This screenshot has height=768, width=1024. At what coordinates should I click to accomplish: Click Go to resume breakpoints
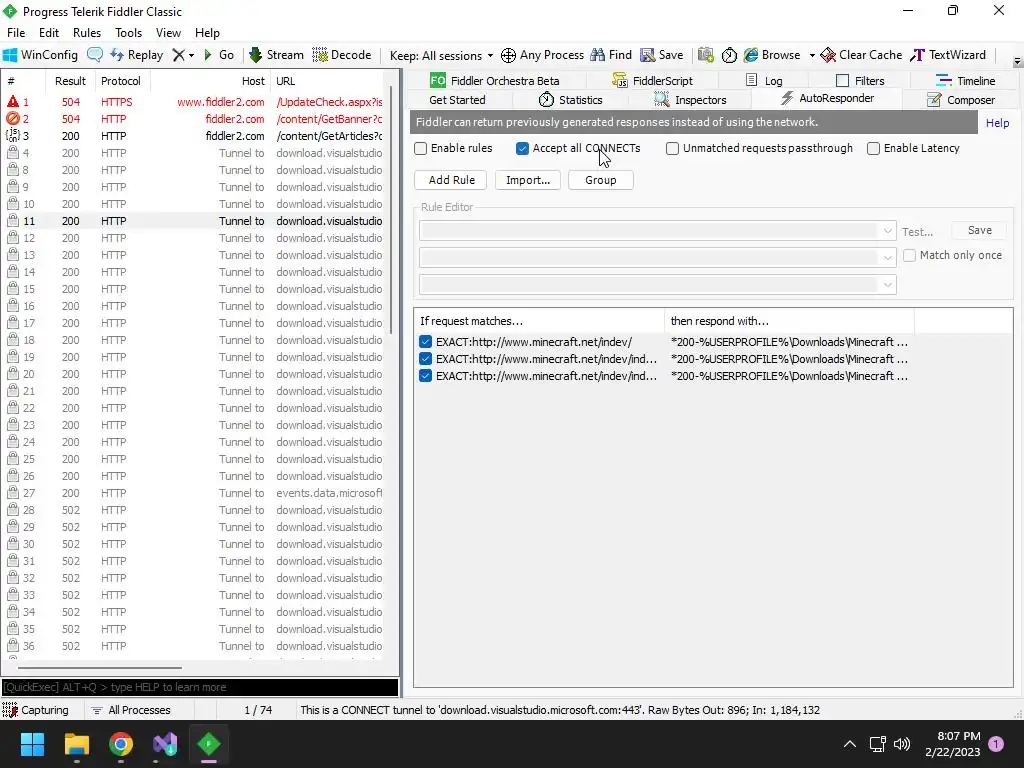tap(219, 55)
